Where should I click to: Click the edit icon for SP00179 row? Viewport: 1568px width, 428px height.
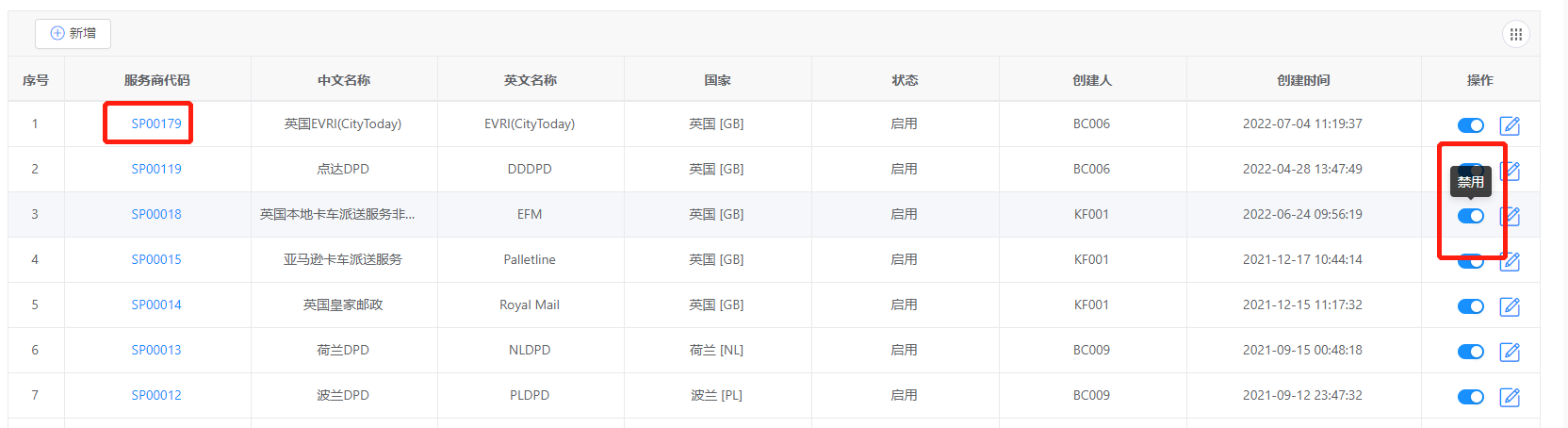pos(1510,125)
